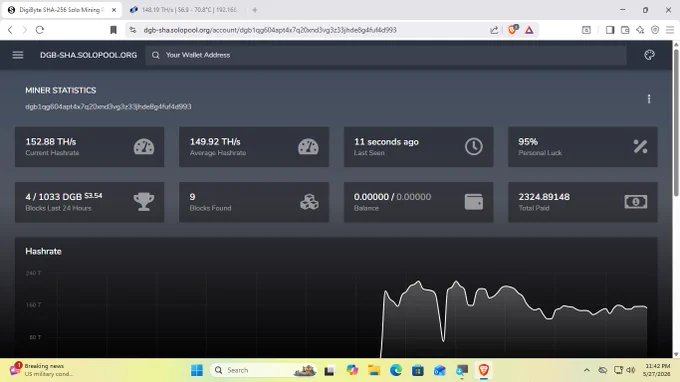680x382 pixels.
Task: Click the site settings icon in address bar
Action: [x=133, y=30]
